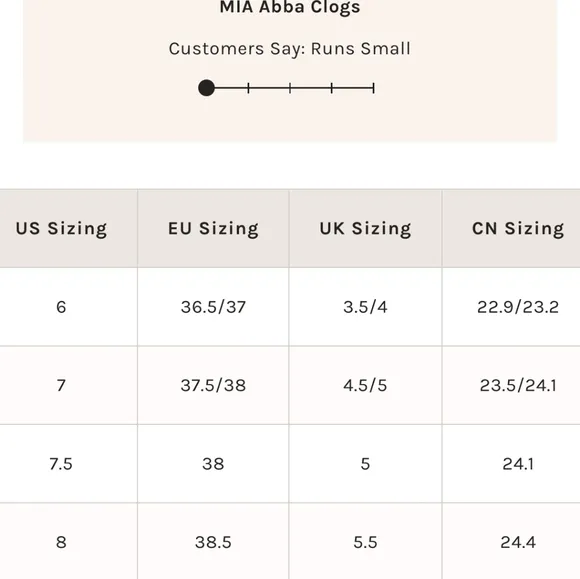Screen dimensions: 580x579
Task: Click the MIA Abba Clogs title
Action: click(290, 7)
